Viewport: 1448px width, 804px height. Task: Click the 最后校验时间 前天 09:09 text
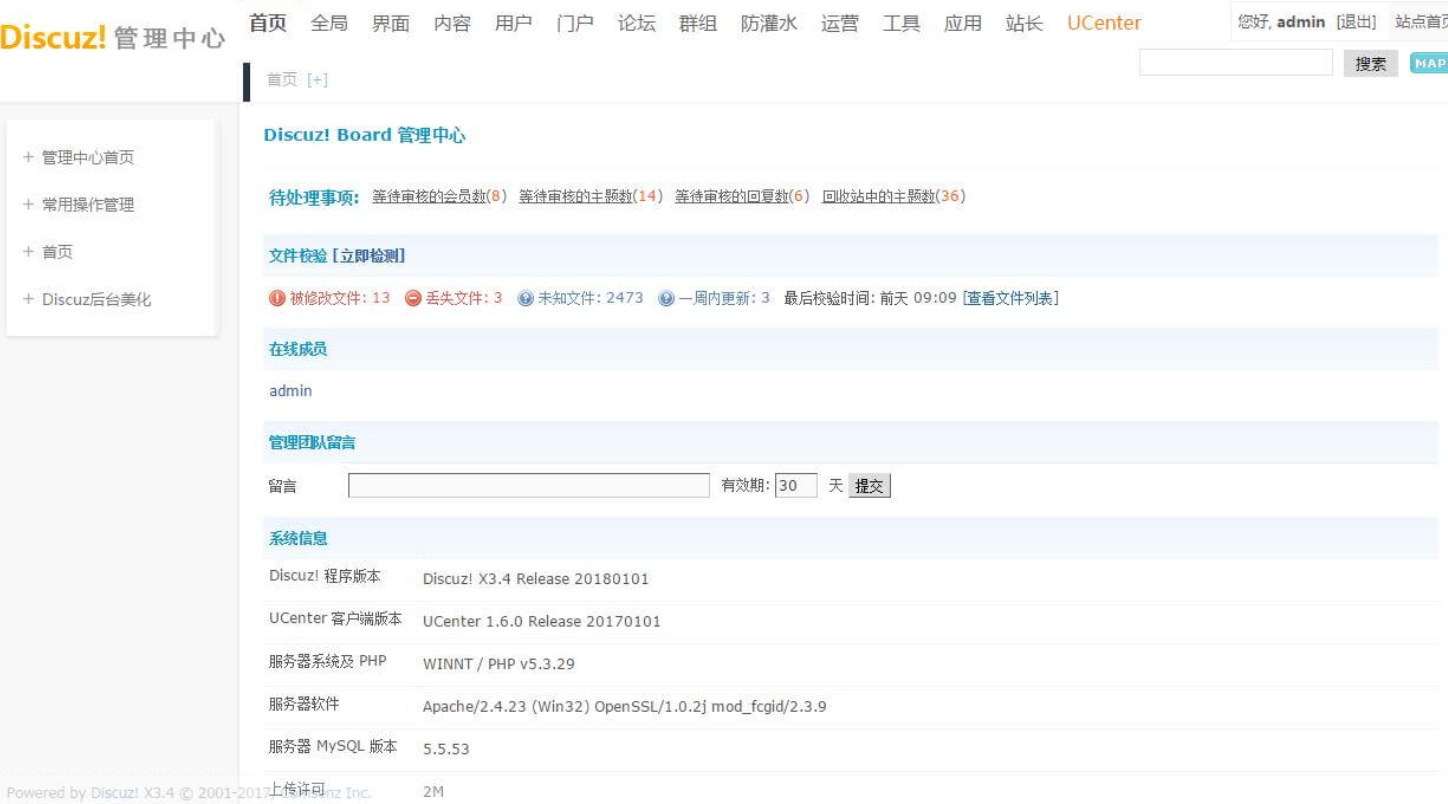(870, 298)
